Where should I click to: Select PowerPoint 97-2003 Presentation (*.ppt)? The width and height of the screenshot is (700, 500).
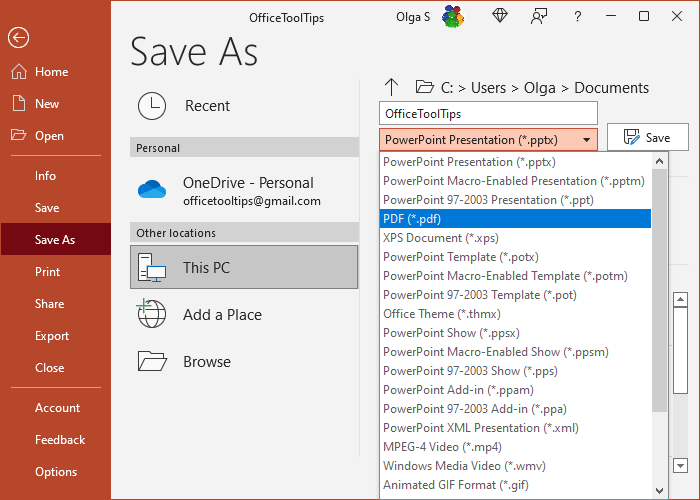pyautogui.click(x=515, y=200)
